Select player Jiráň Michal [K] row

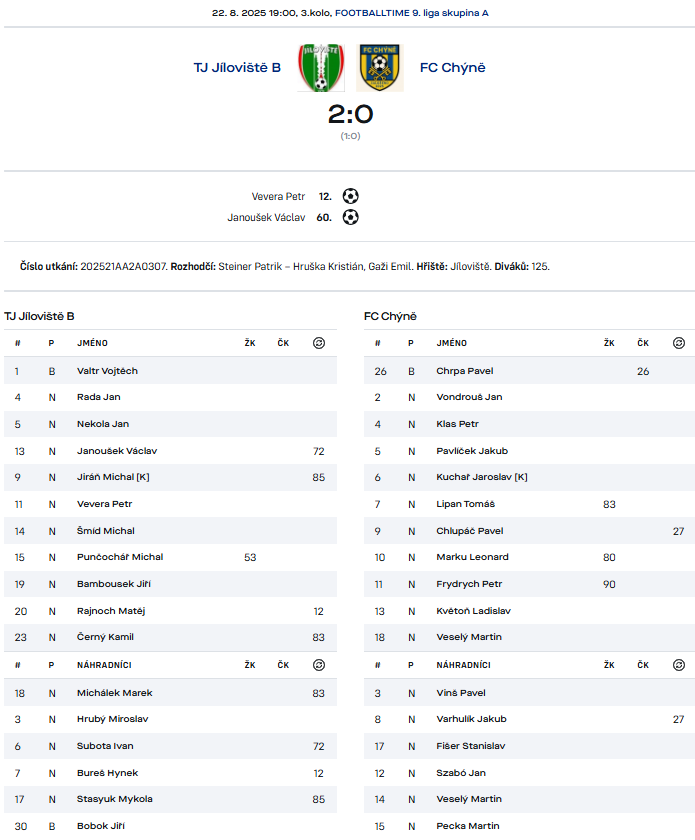pos(170,477)
